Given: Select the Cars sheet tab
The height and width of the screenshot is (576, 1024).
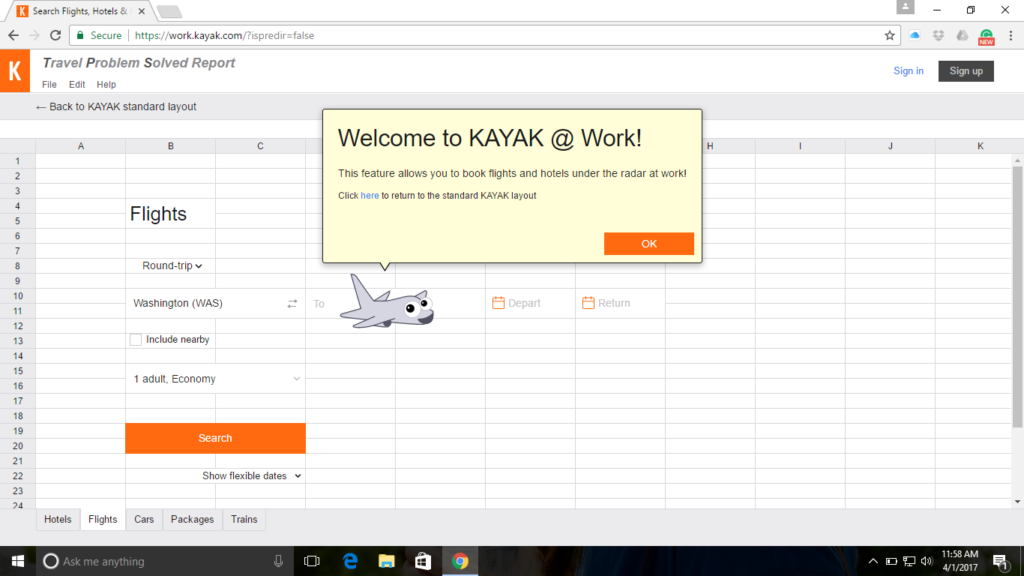Looking at the screenshot, I should (144, 519).
